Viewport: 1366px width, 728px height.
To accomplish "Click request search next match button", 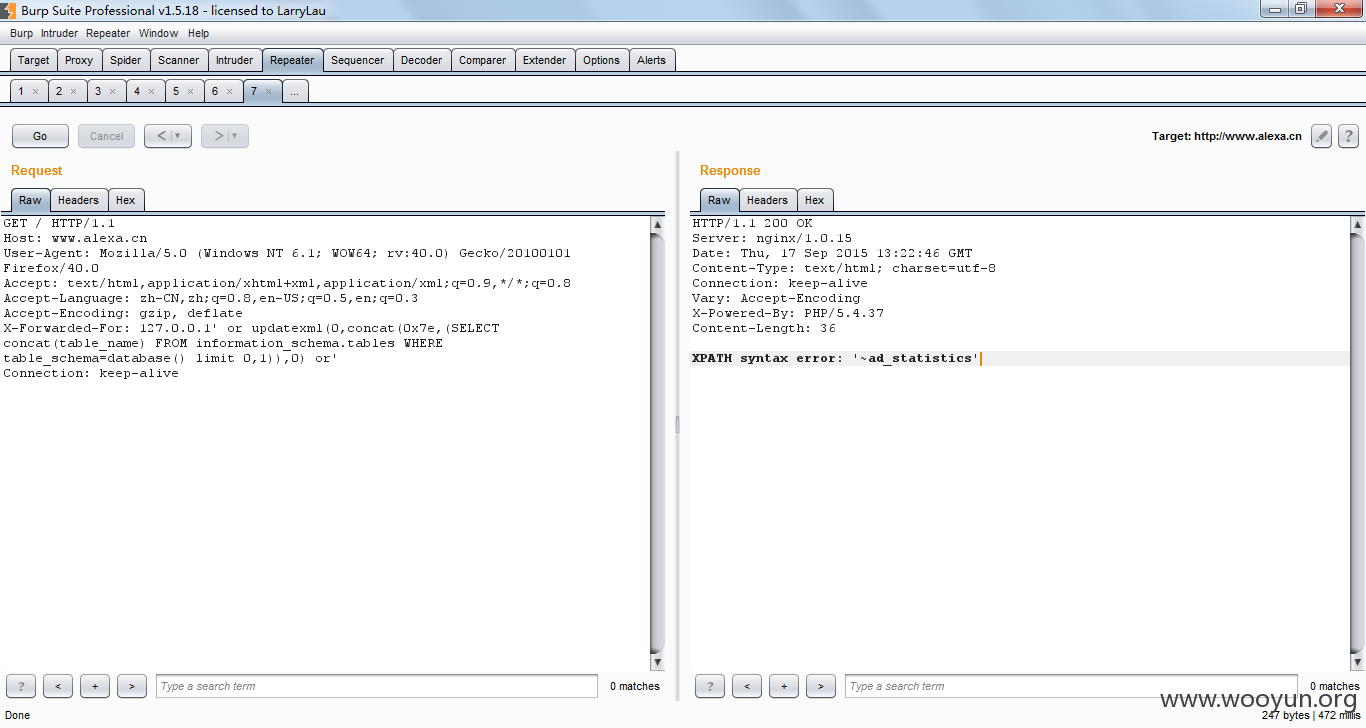I will [x=132, y=686].
